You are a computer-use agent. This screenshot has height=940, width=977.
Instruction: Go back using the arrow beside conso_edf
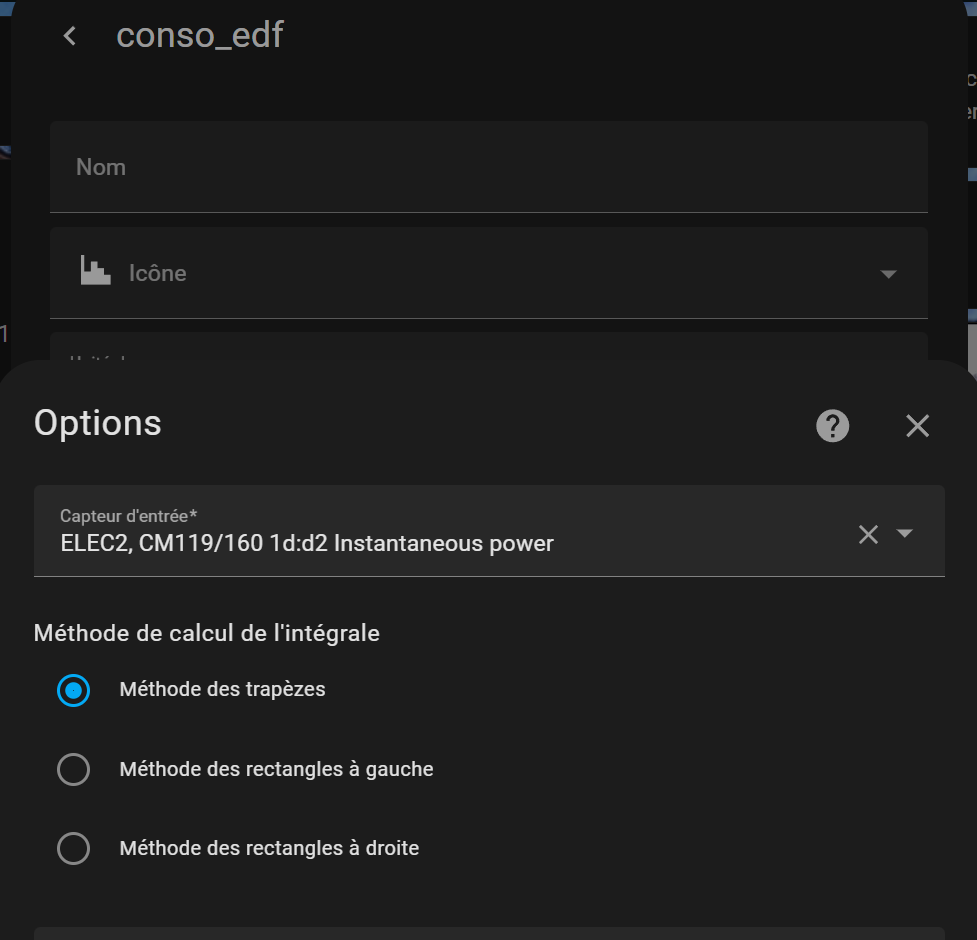(x=69, y=36)
